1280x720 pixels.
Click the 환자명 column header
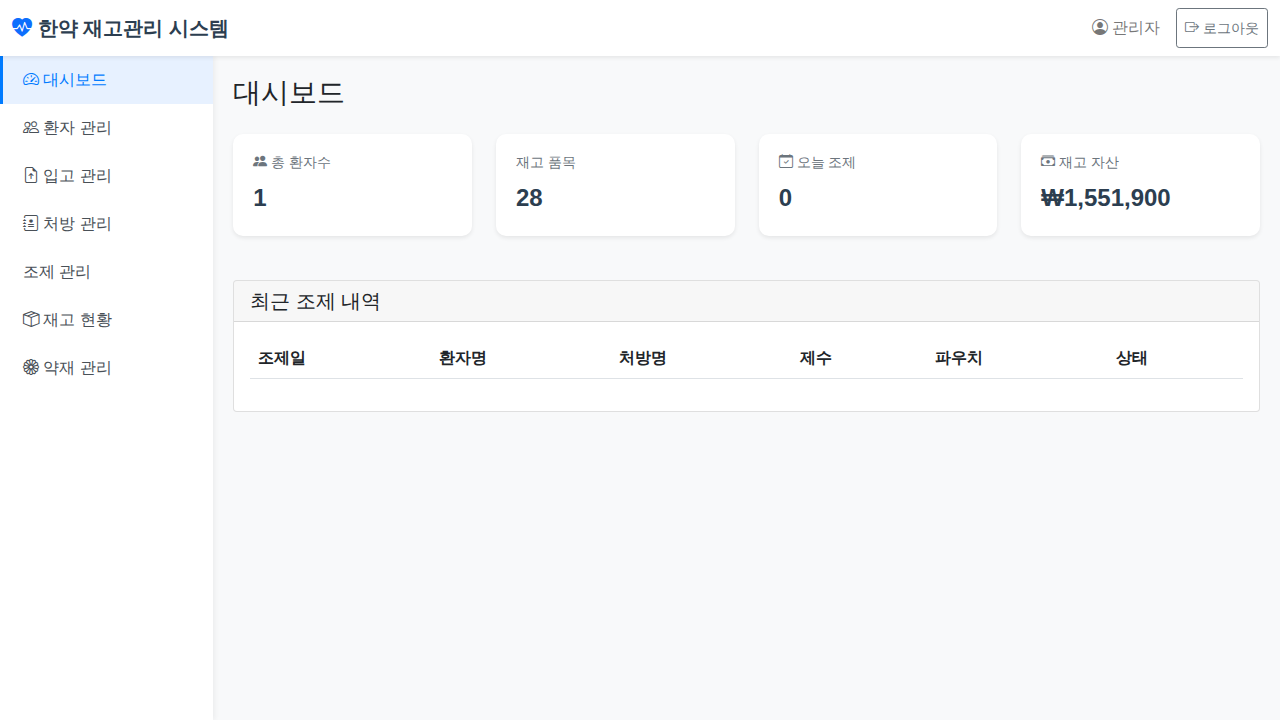coord(463,358)
